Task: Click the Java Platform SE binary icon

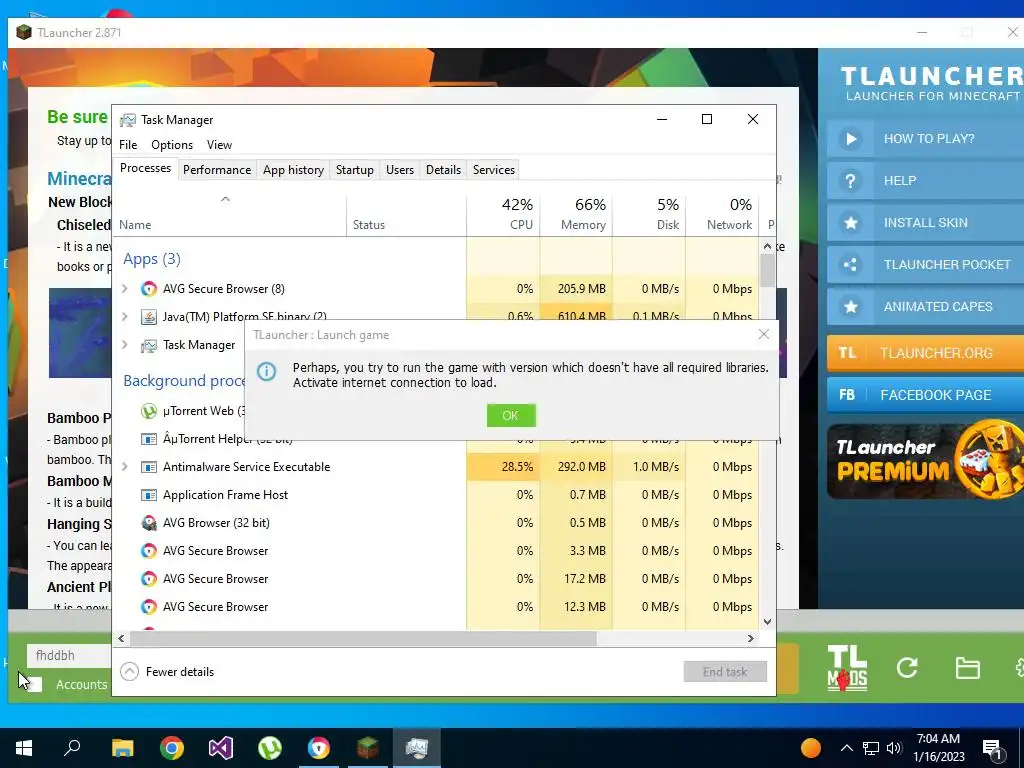Action: tap(149, 317)
